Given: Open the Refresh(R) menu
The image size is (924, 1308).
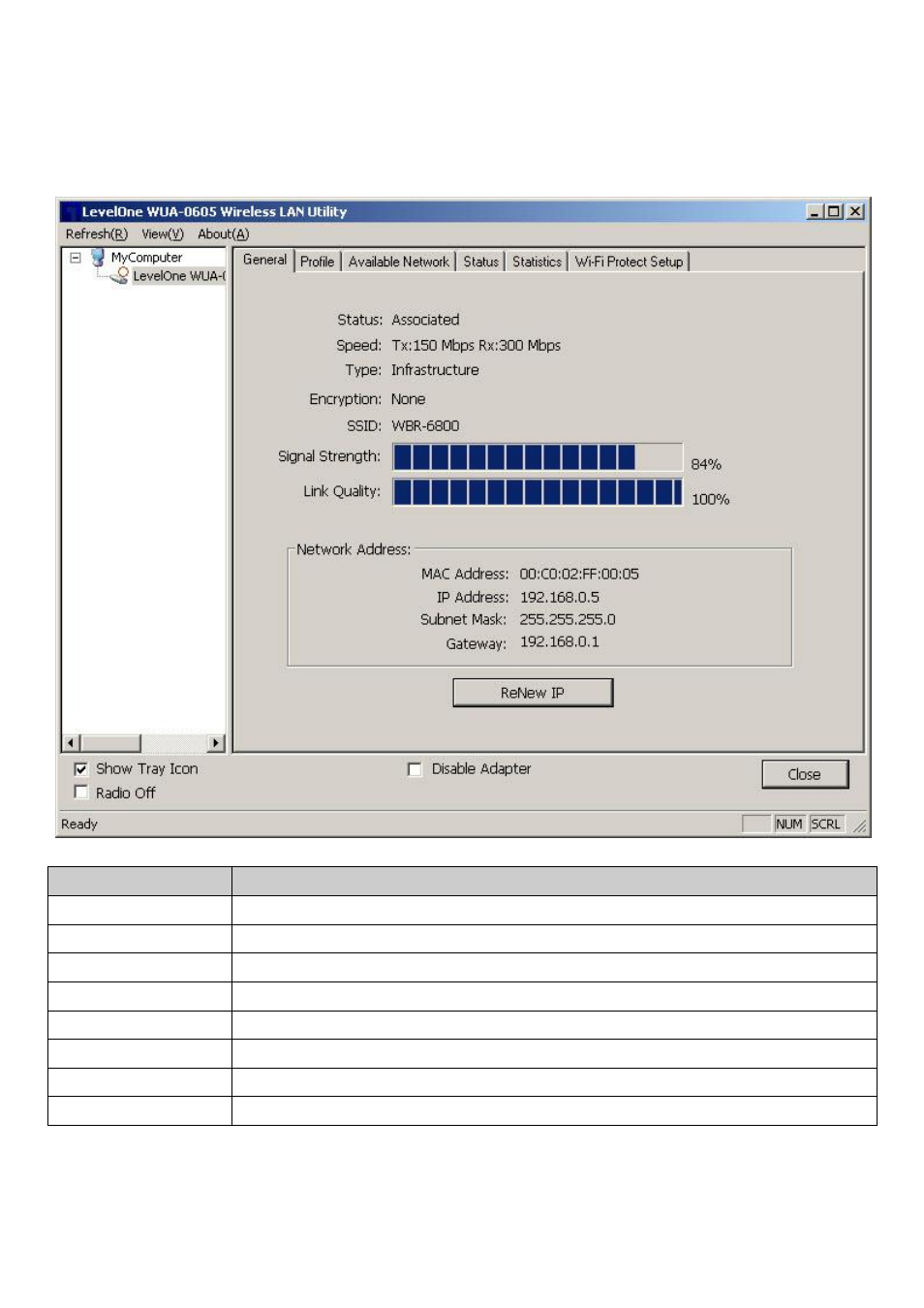Looking at the screenshot, I should click(x=96, y=234).
